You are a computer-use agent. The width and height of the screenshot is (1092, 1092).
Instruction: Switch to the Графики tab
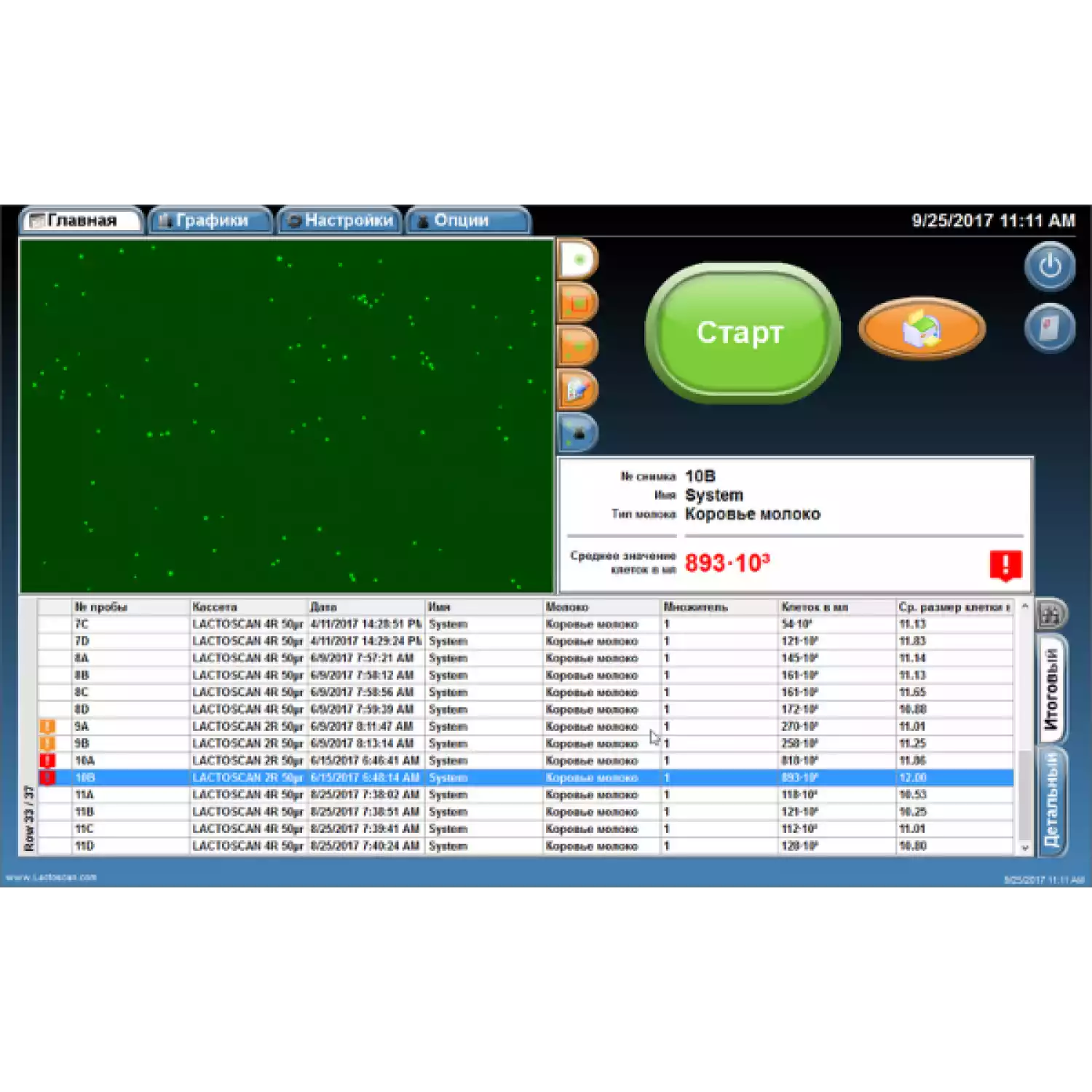click(210, 221)
